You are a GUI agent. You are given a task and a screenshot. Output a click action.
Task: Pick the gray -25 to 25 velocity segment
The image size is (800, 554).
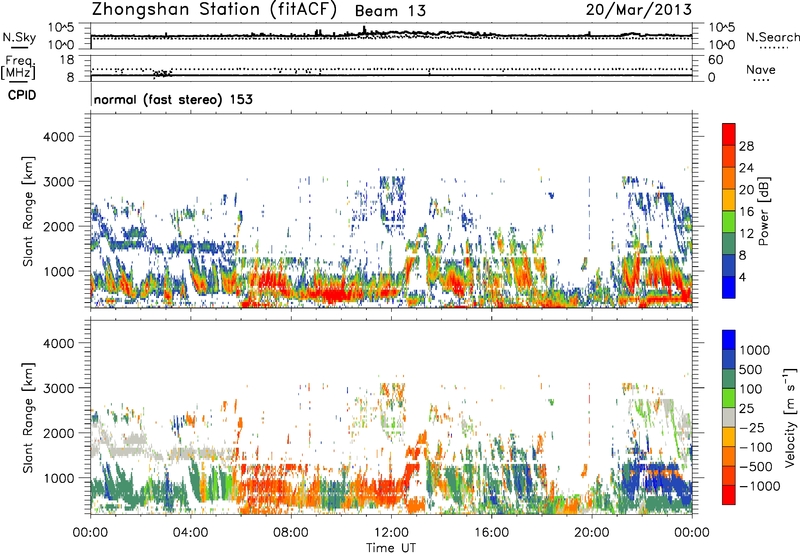pyautogui.click(x=729, y=418)
